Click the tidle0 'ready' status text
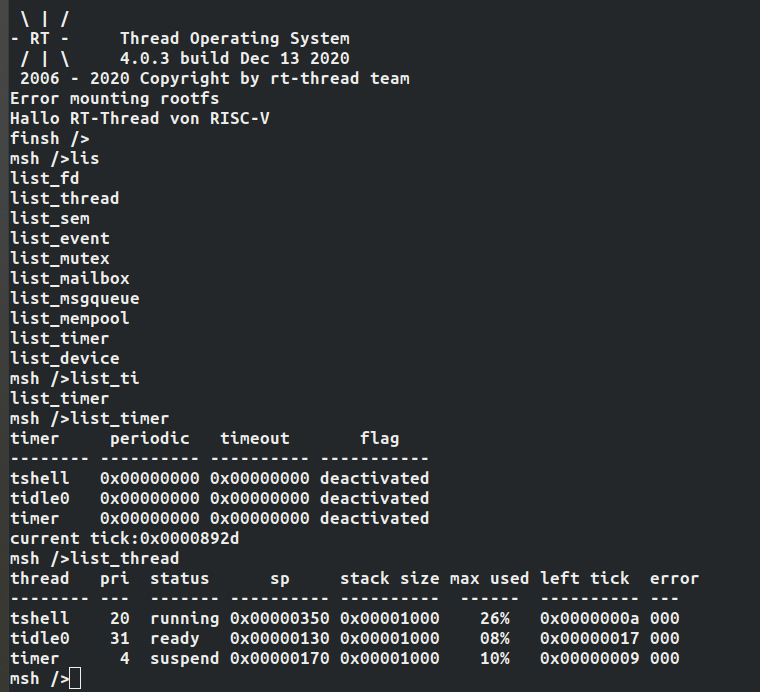 click(x=175, y=638)
